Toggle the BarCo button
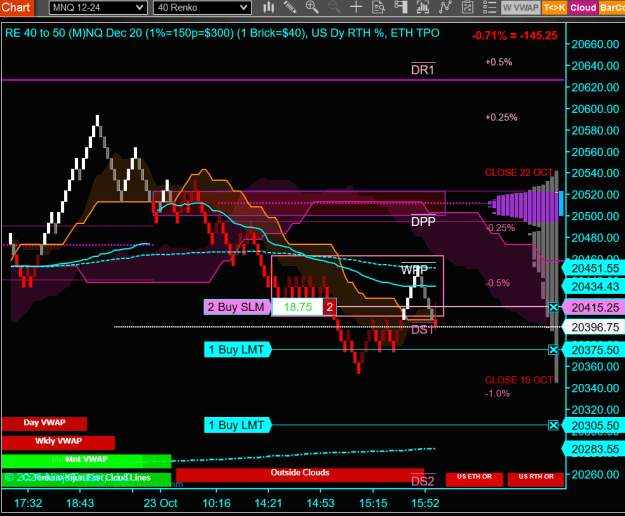This screenshot has width=625, height=516. 612,8
